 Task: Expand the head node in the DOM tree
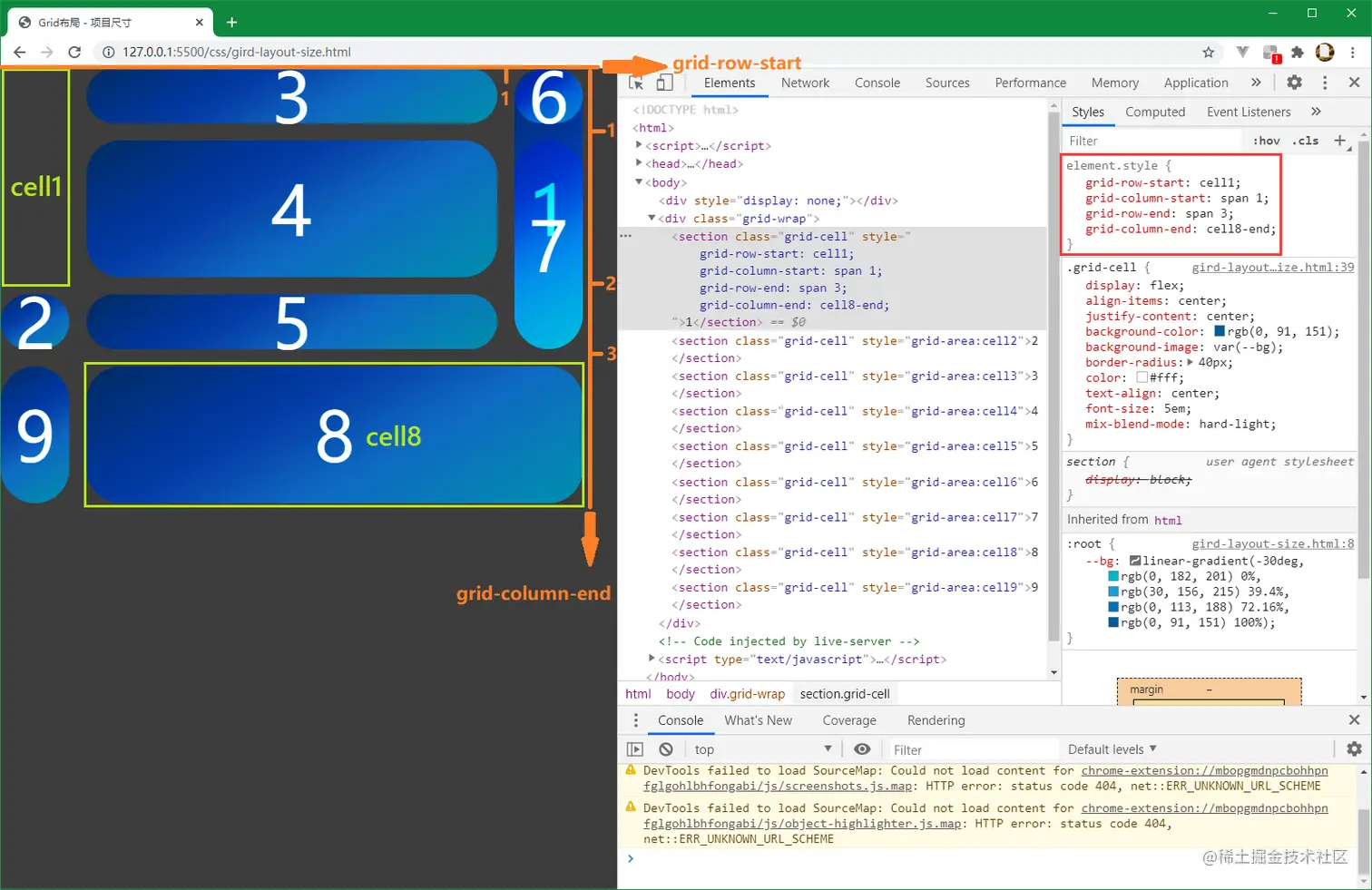(639, 163)
